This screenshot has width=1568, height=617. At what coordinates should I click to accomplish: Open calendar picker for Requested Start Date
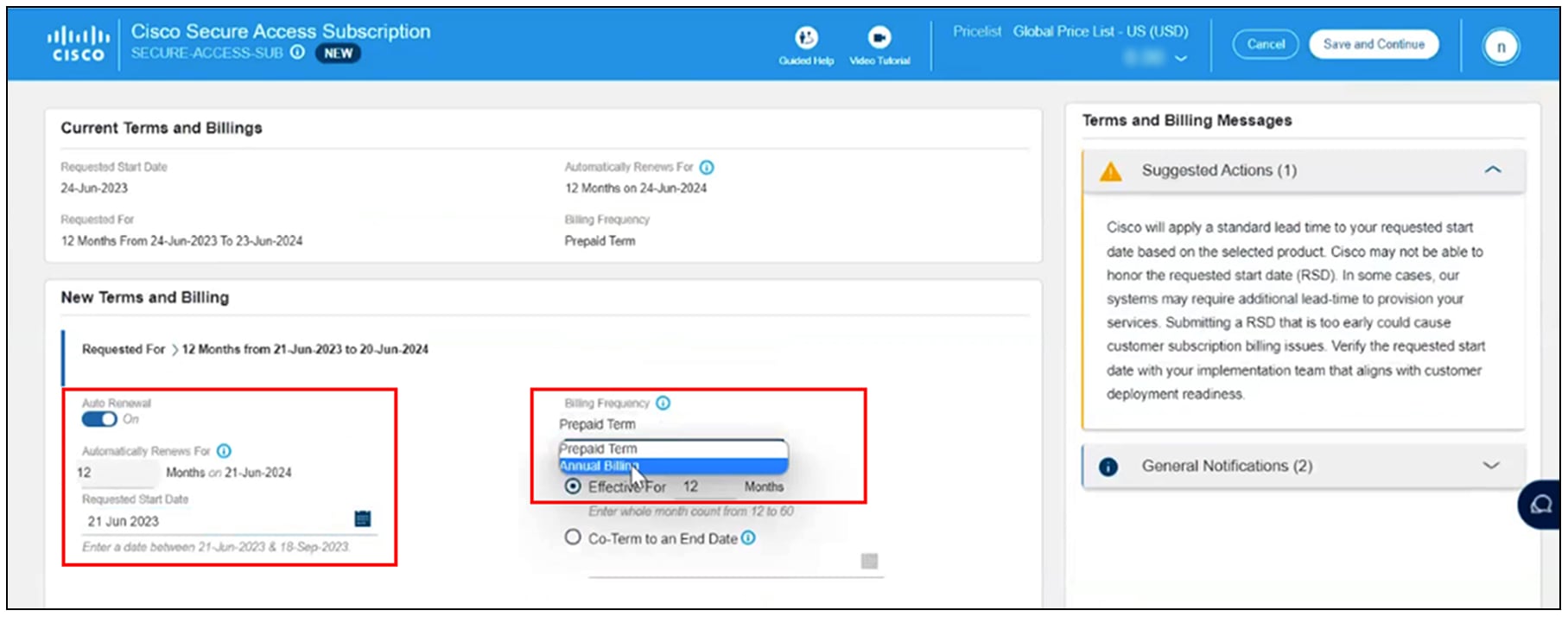tap(363, 518)
